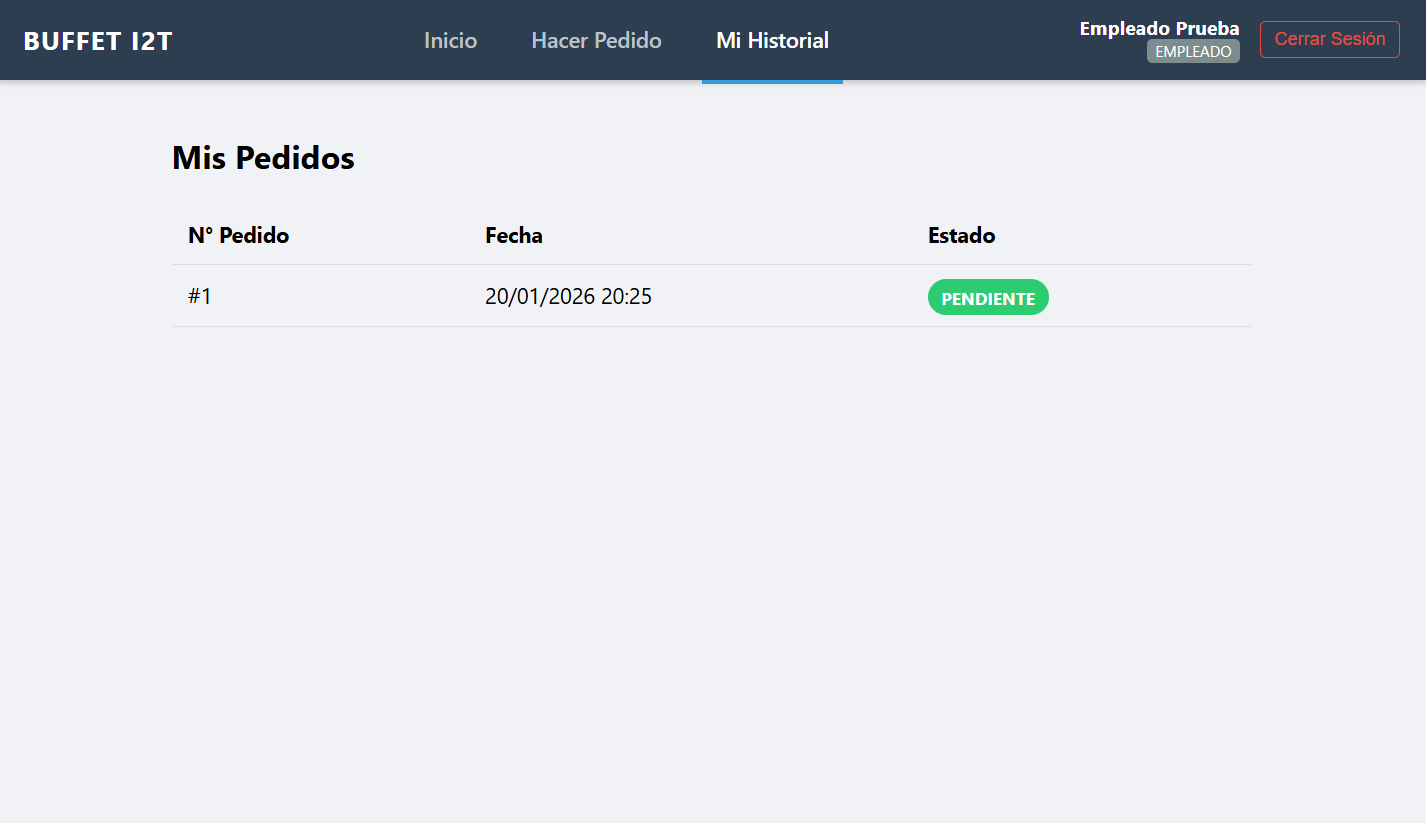
Task: Open the Hacer Pedido section
Action: (x=596, y=41)
